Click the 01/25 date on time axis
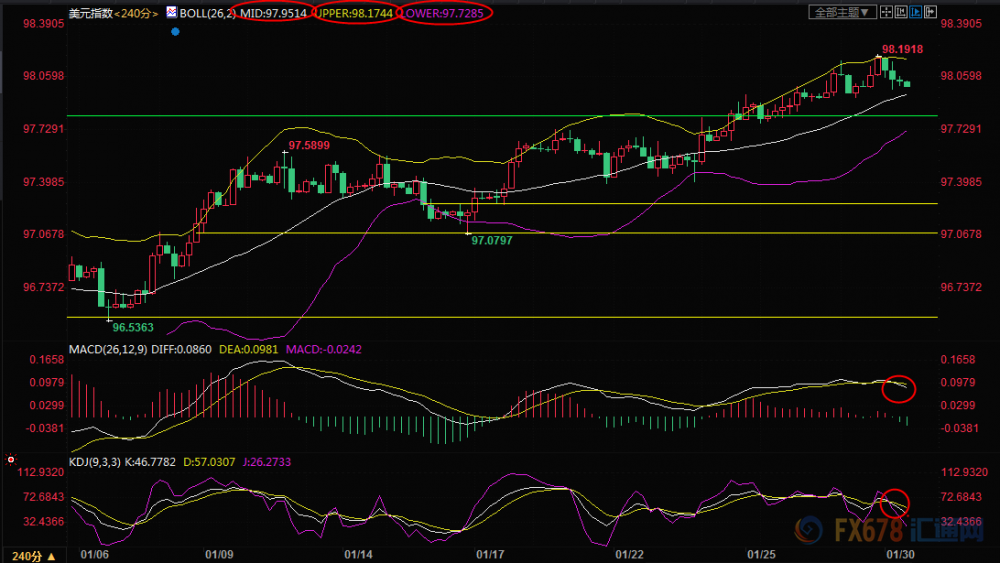This screenshot has width=1000, height=563. click(x=761, y=554)
